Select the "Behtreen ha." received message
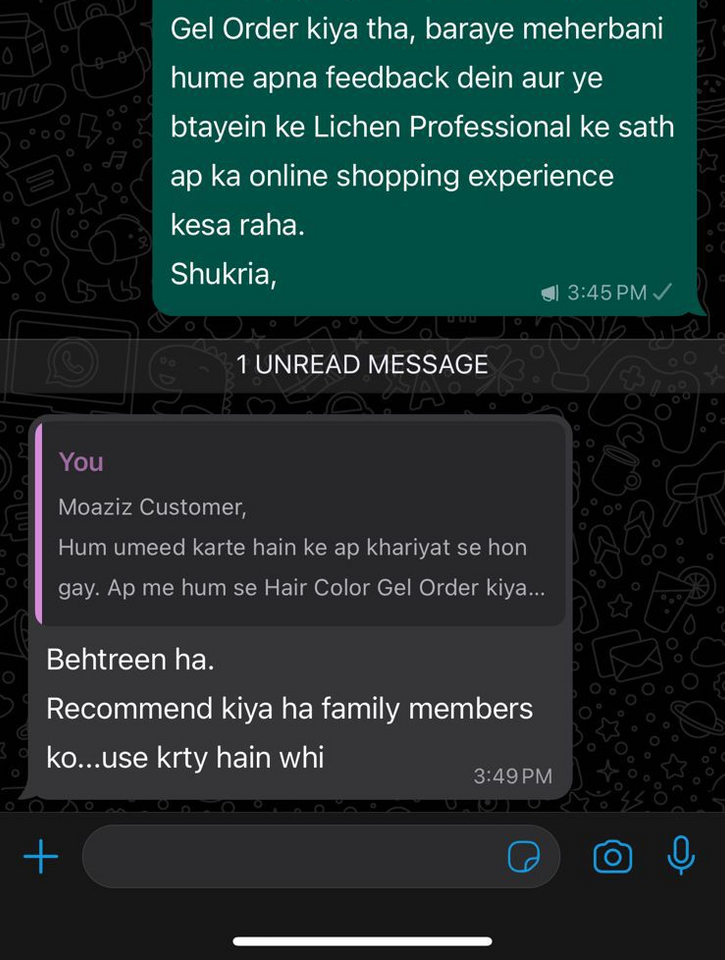Viewport: 725px width, 960px height. coord(130,659)
